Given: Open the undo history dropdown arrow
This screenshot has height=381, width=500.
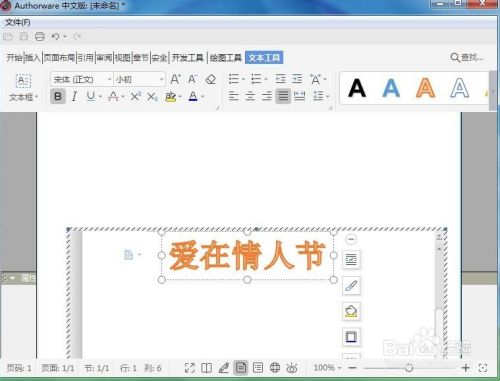Looking at the screenshot, I should tap(65, 36).
